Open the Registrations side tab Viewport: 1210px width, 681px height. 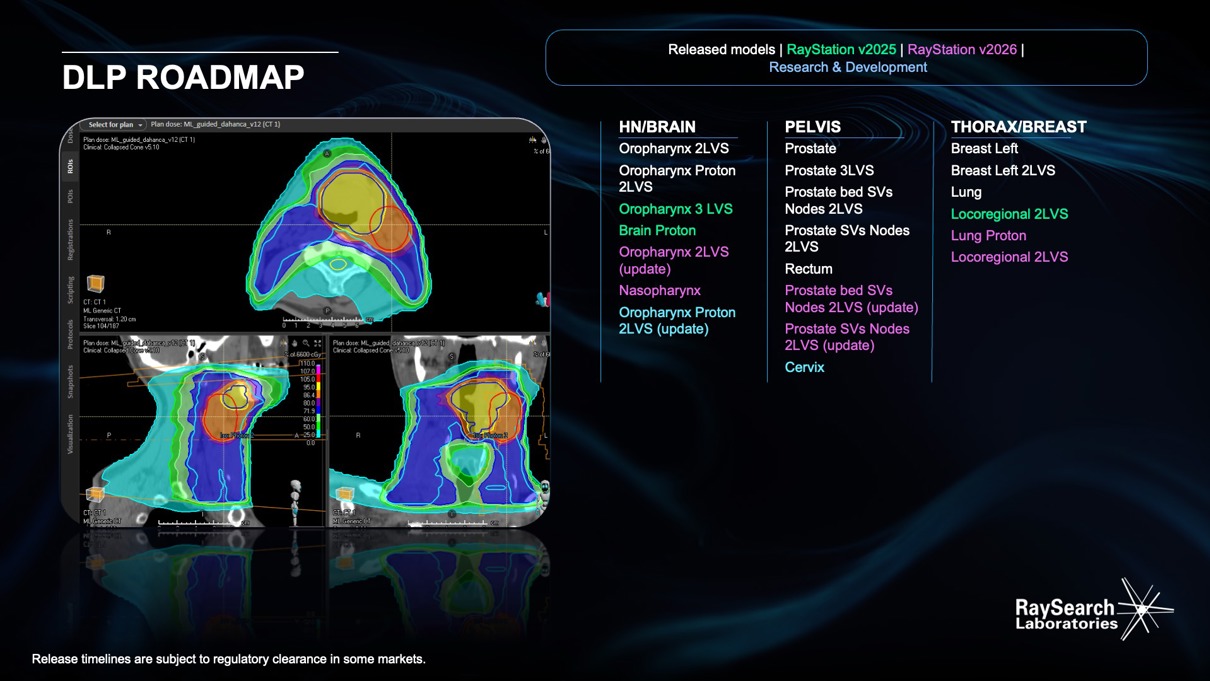(71, 240)
